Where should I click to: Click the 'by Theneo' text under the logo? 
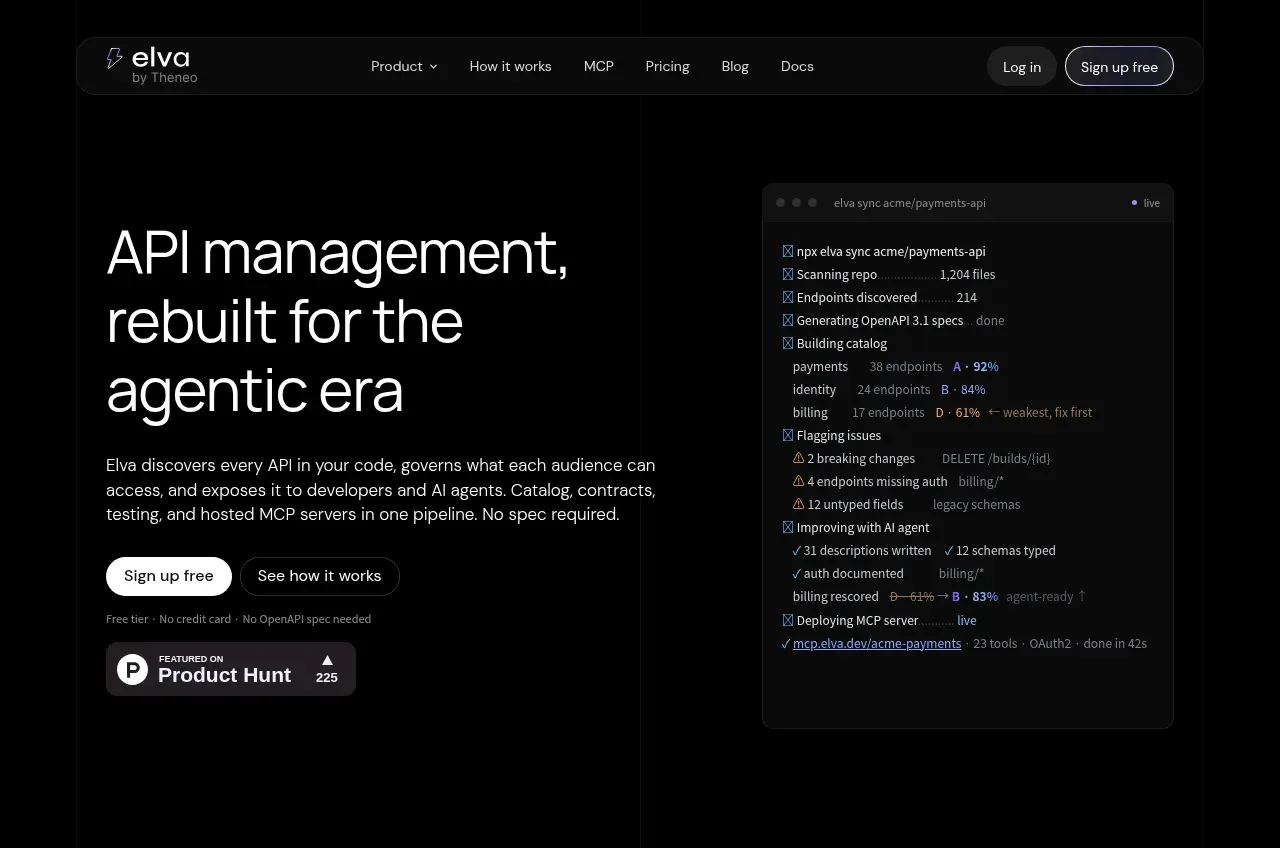coord(165,78)
